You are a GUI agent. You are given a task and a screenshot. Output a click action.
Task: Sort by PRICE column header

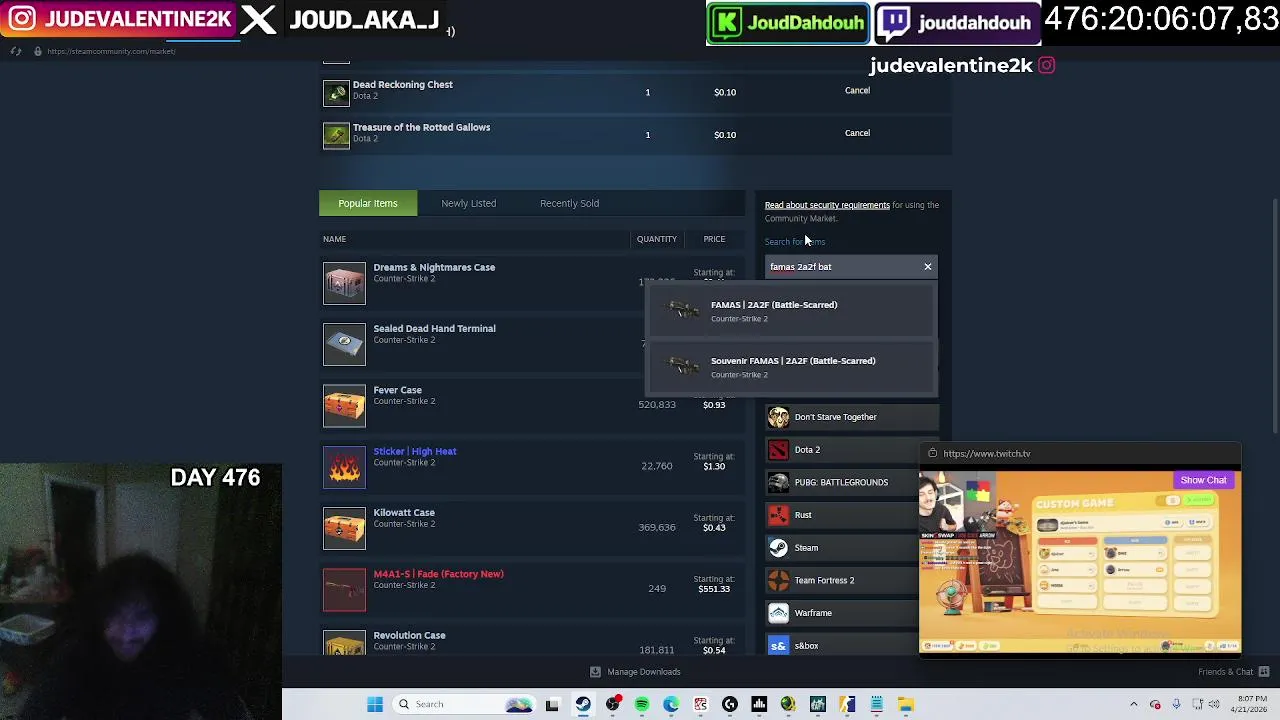714,239
